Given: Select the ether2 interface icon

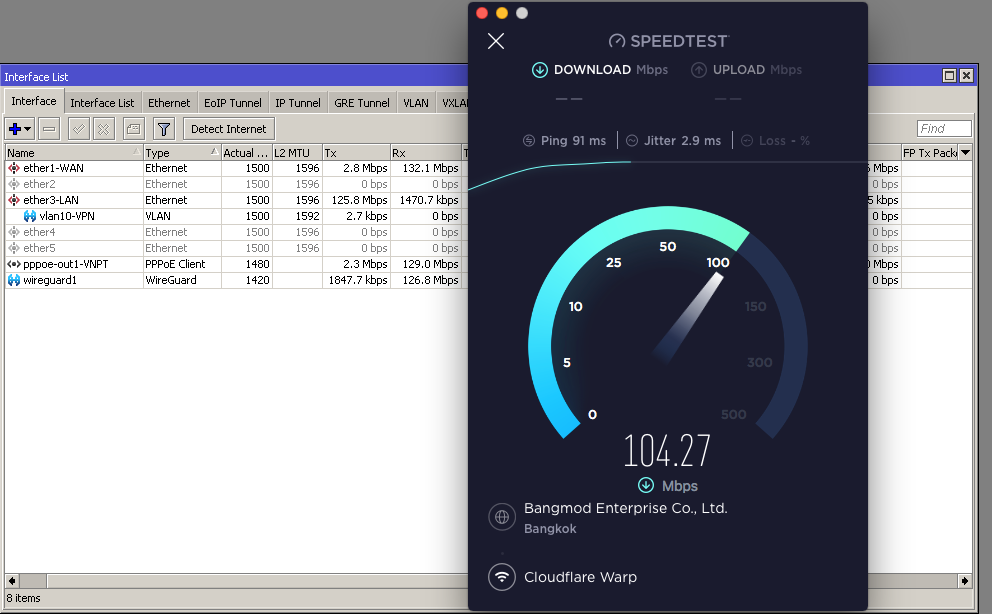Looking at the screenshot, I should tap(13, 184).
